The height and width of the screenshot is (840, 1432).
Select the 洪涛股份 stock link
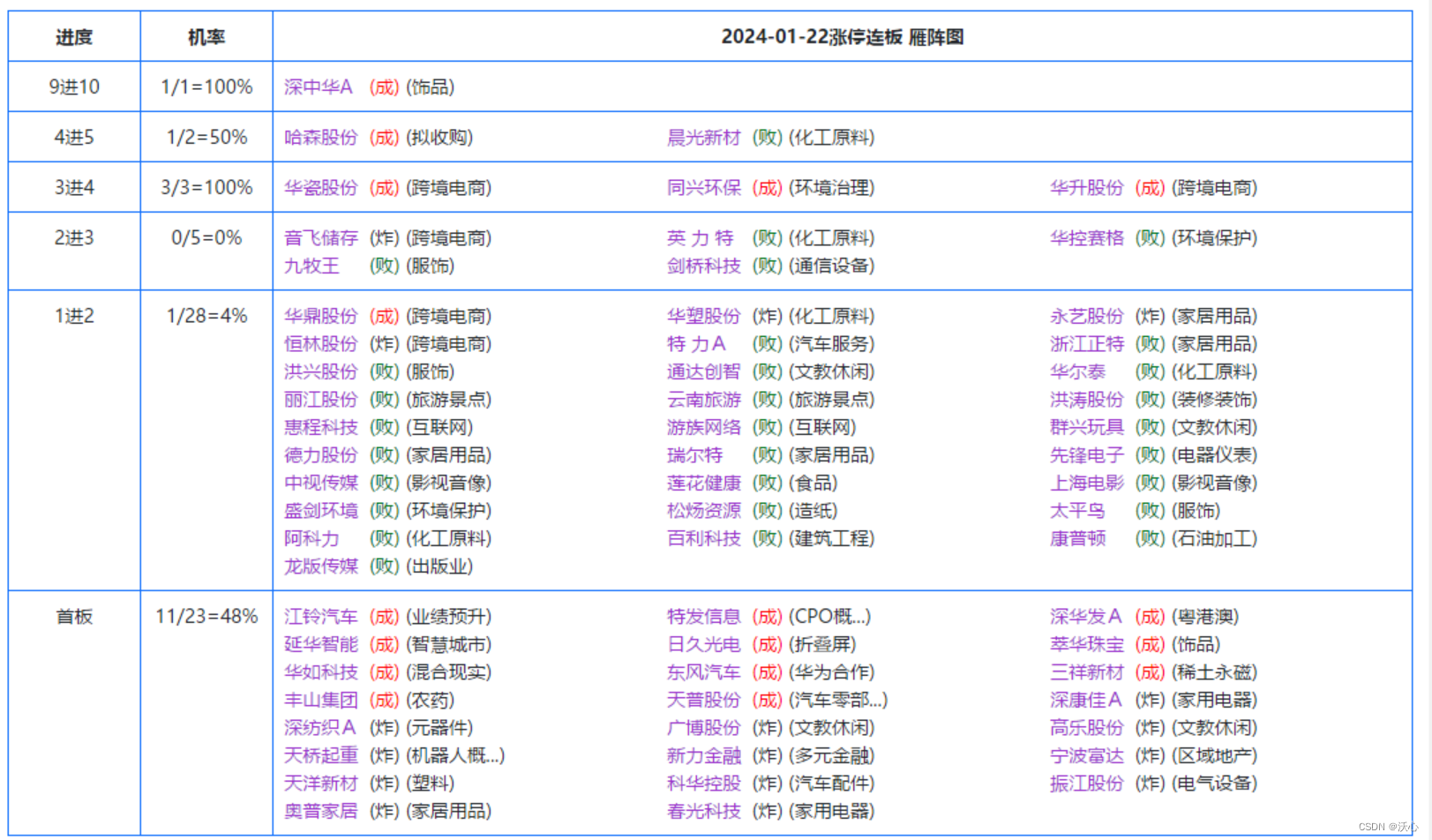1087,400
